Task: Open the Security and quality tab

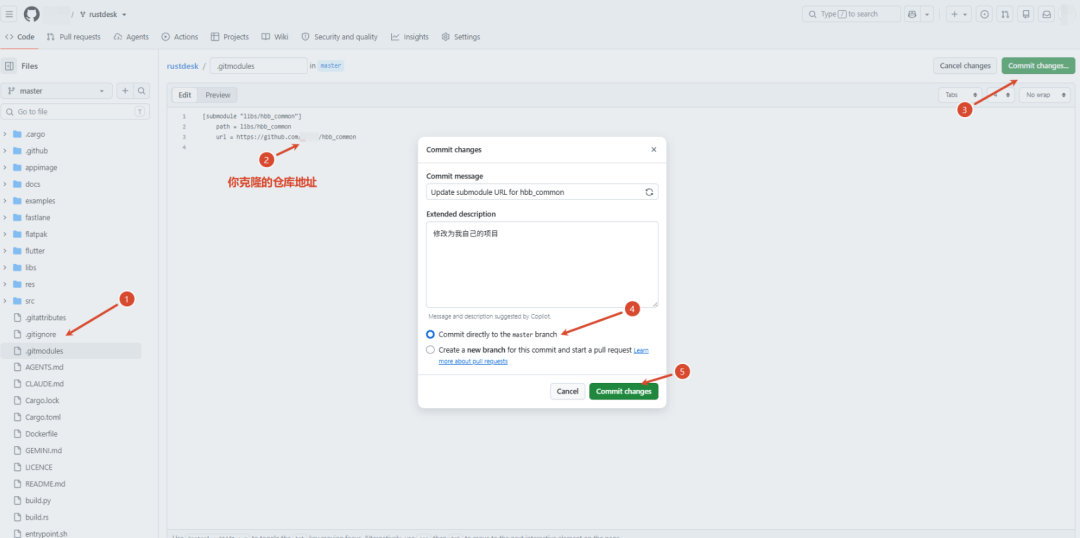Action: [340, 37]
